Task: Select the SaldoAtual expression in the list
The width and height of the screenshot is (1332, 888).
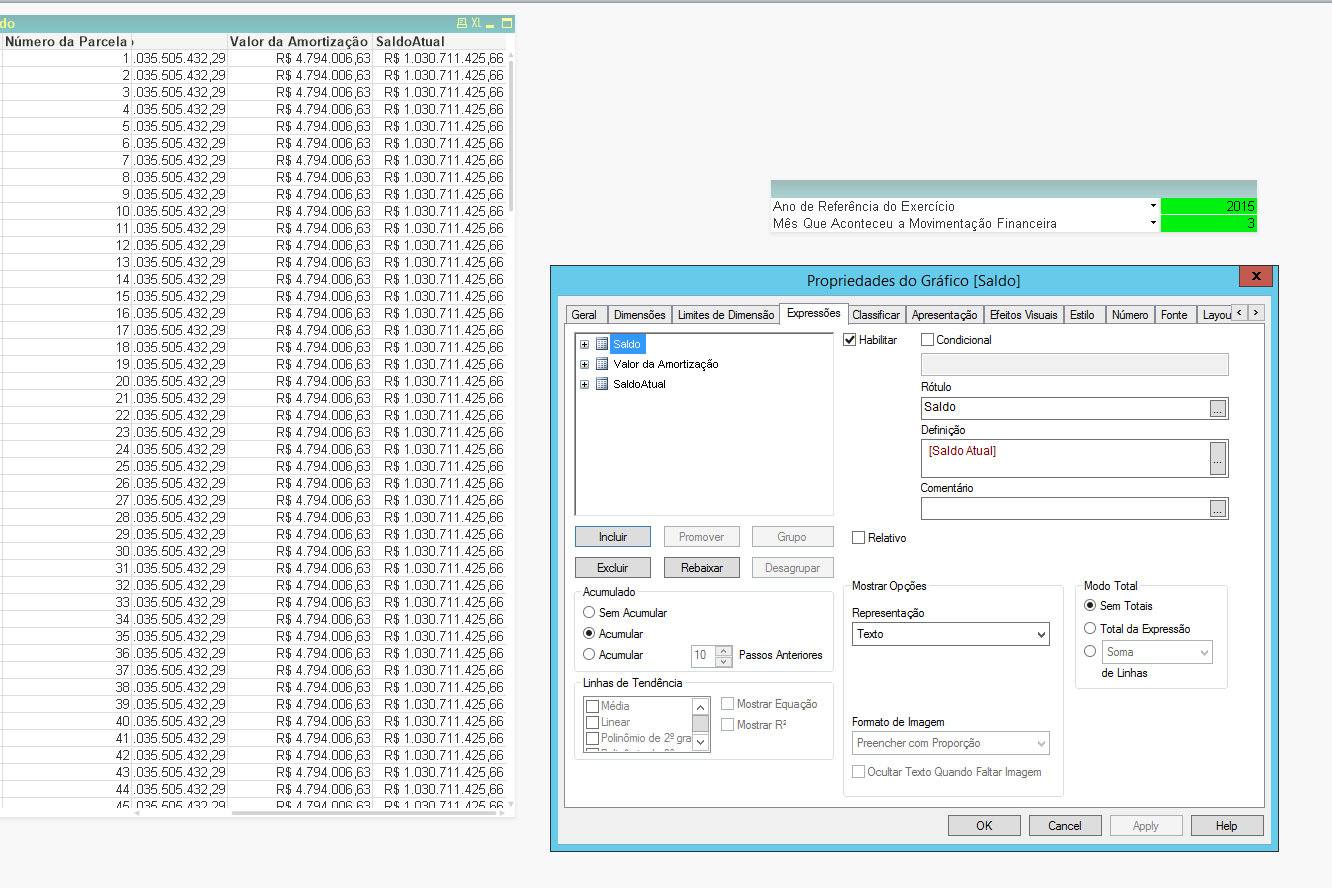Action: click(x=639, y=384)
